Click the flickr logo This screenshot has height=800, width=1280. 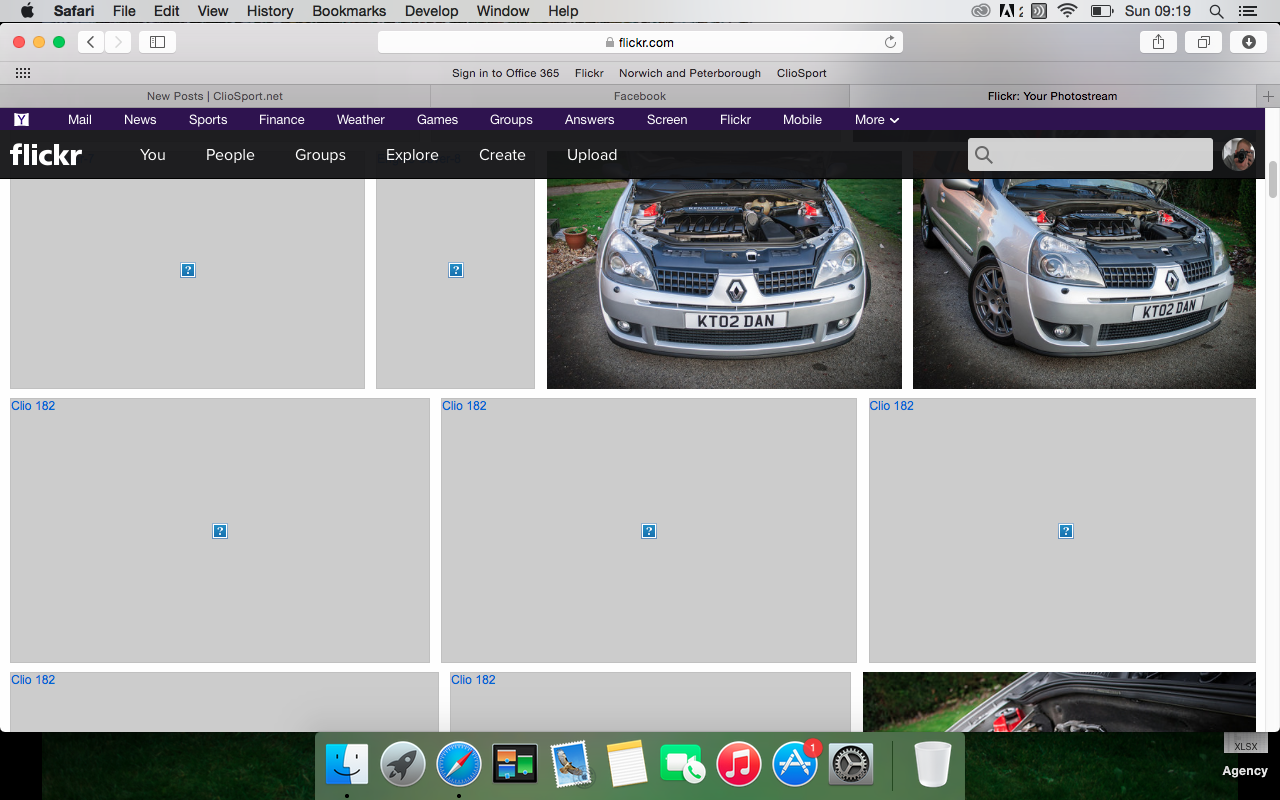pos(45,154)
